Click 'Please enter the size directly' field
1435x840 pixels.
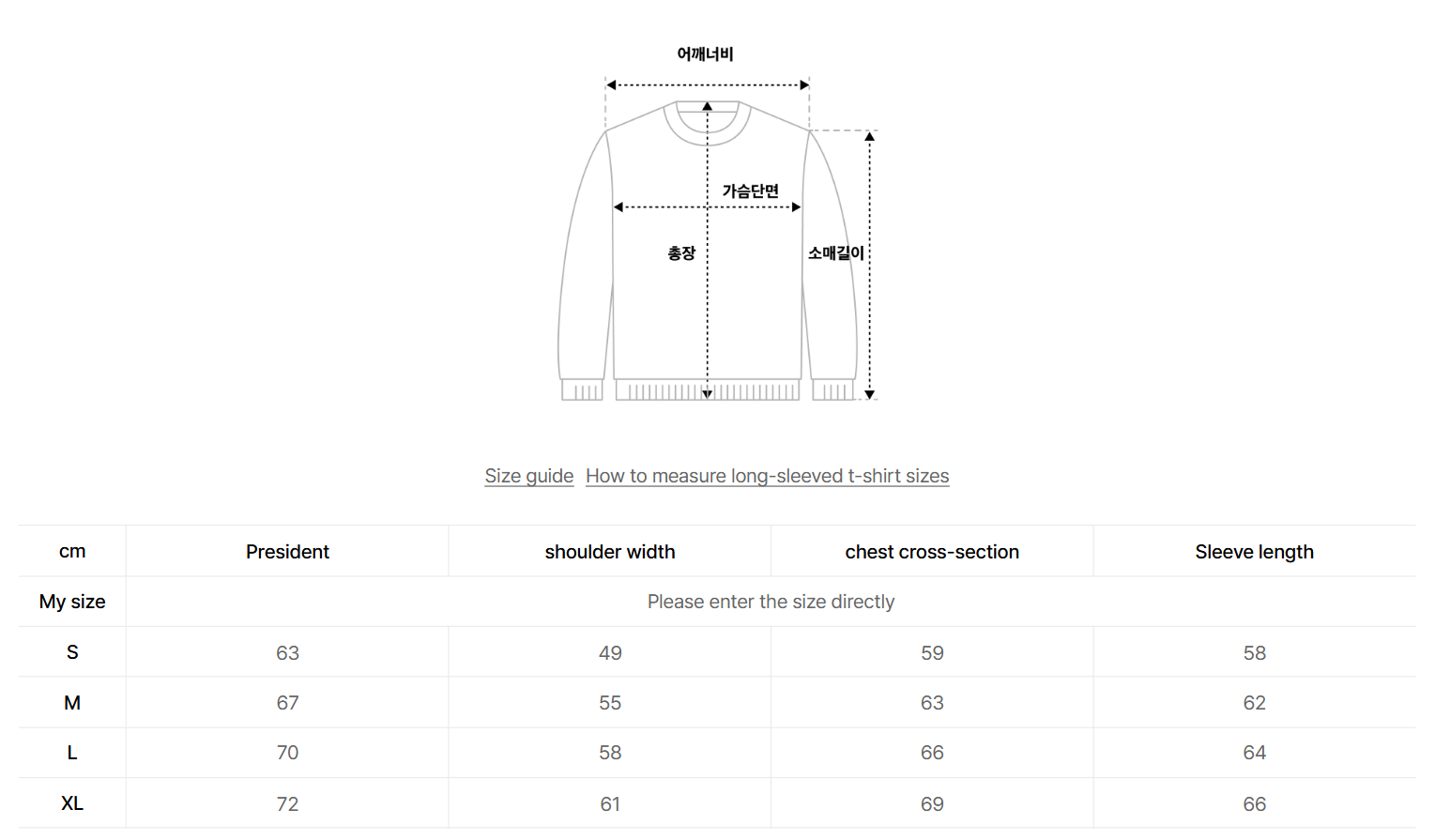tap(771, 602)
